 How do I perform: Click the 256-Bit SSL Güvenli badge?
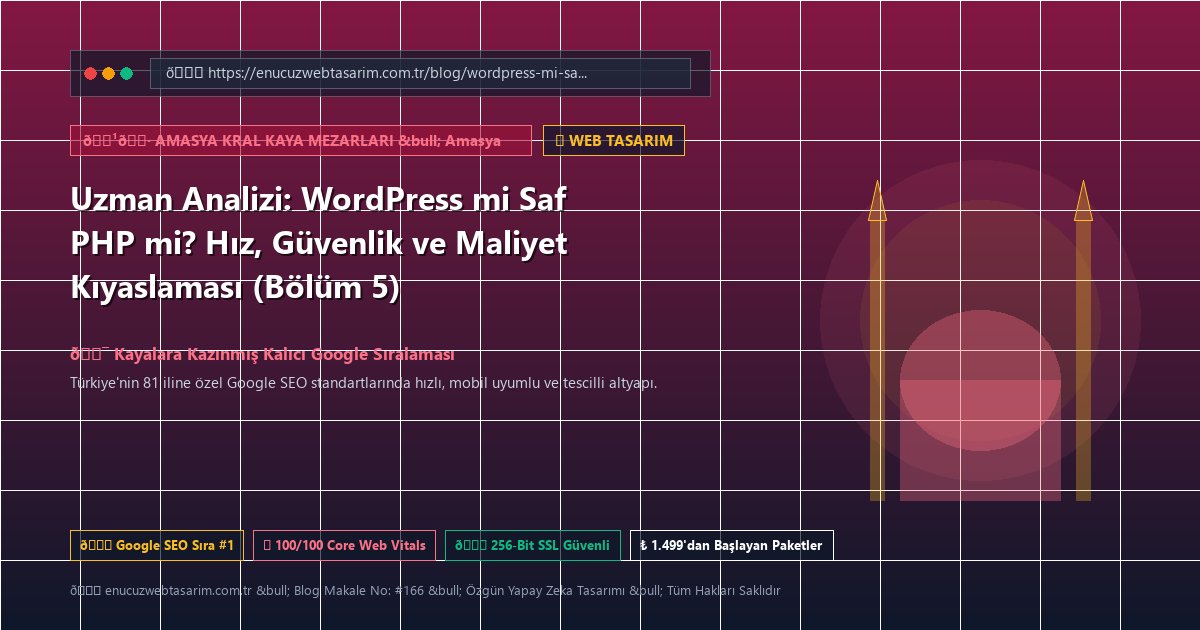point(532,545)
